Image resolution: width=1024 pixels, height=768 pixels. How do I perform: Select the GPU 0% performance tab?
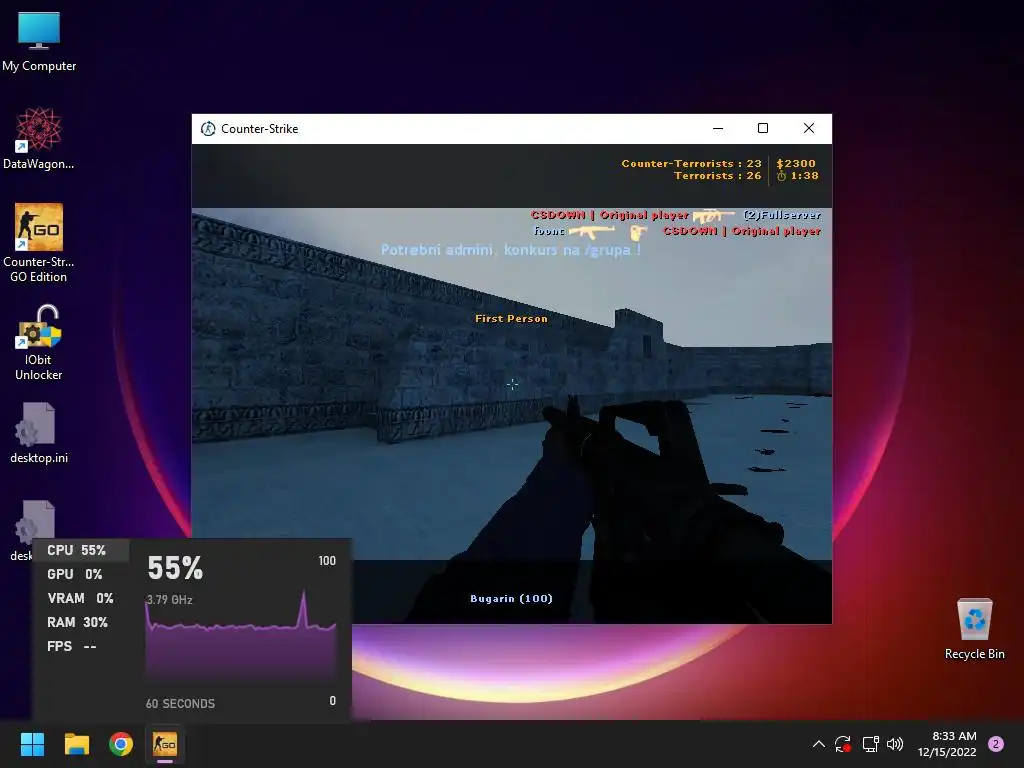pos(80,574)
